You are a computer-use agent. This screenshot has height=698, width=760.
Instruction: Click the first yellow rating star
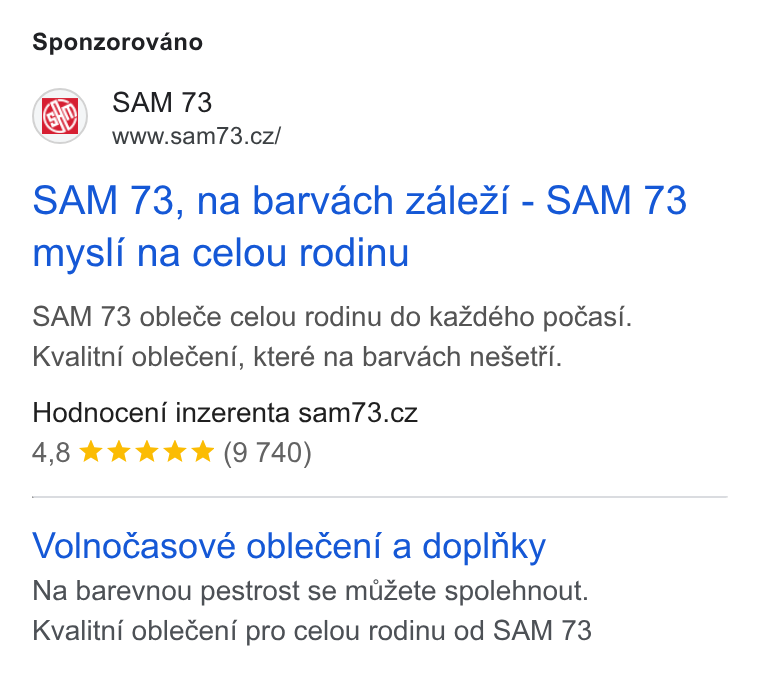point(91,452)
